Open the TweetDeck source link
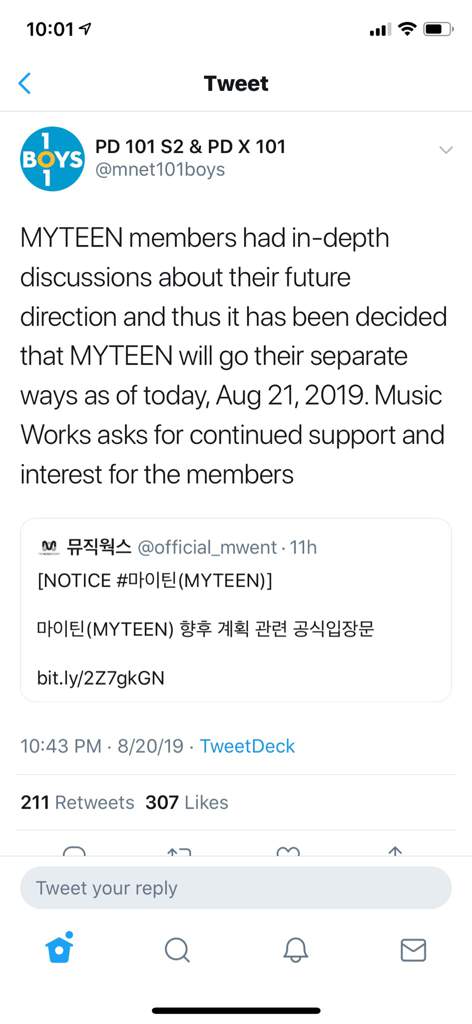Image resolution: width=472 pixels, height=1024 pixels. [247, 746]
